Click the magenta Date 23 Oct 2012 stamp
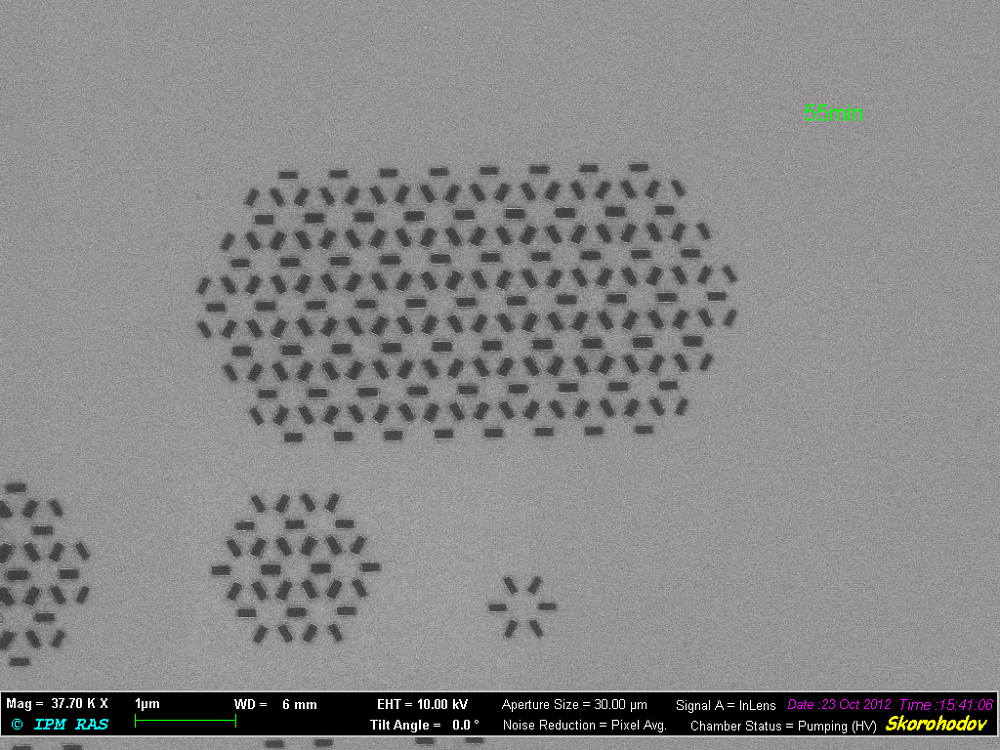The width and height of the screenshot is (1000, 750). [839, 704]
